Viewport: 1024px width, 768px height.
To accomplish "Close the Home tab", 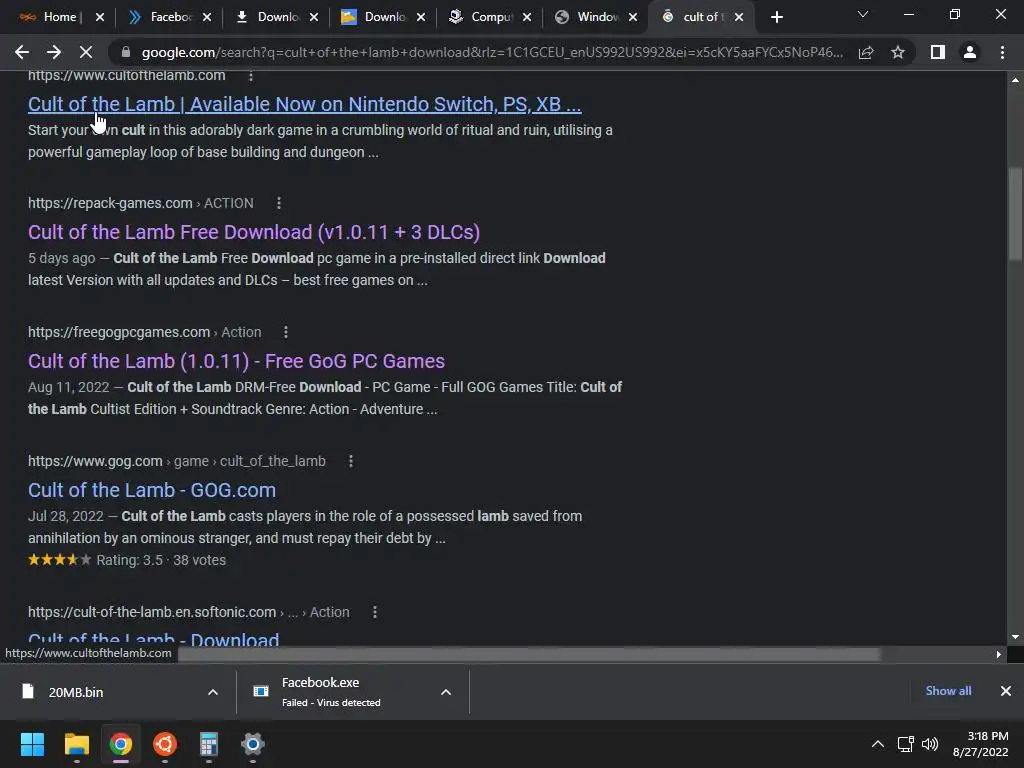I will pyautogui.click(x=100, y=17).
